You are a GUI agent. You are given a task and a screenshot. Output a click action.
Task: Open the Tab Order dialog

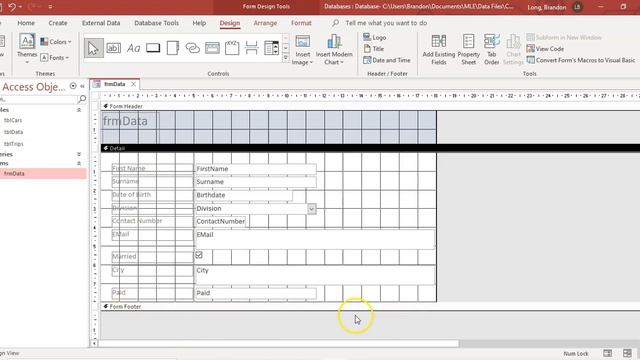491,50
